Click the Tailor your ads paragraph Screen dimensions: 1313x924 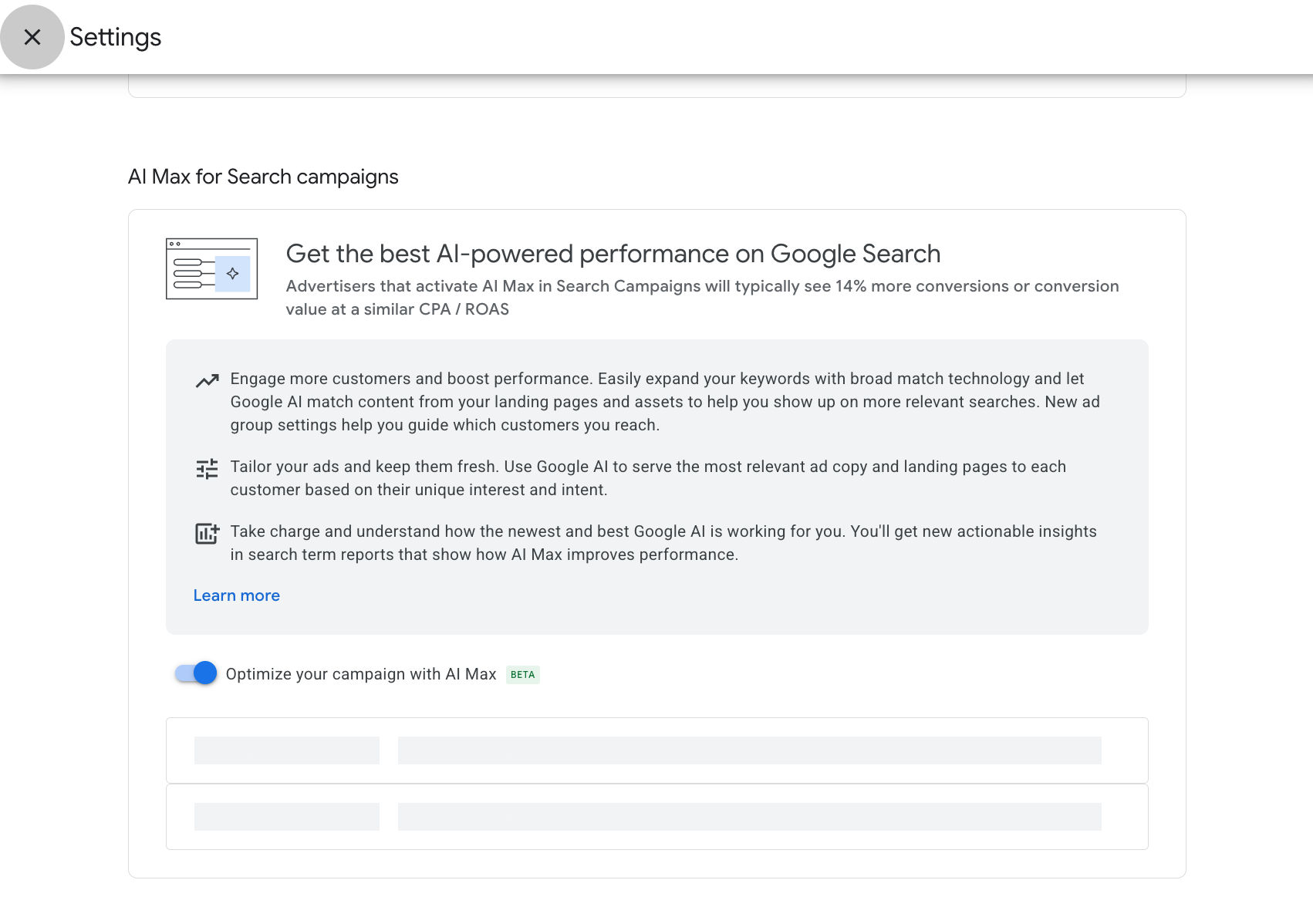tap(648, 478)
